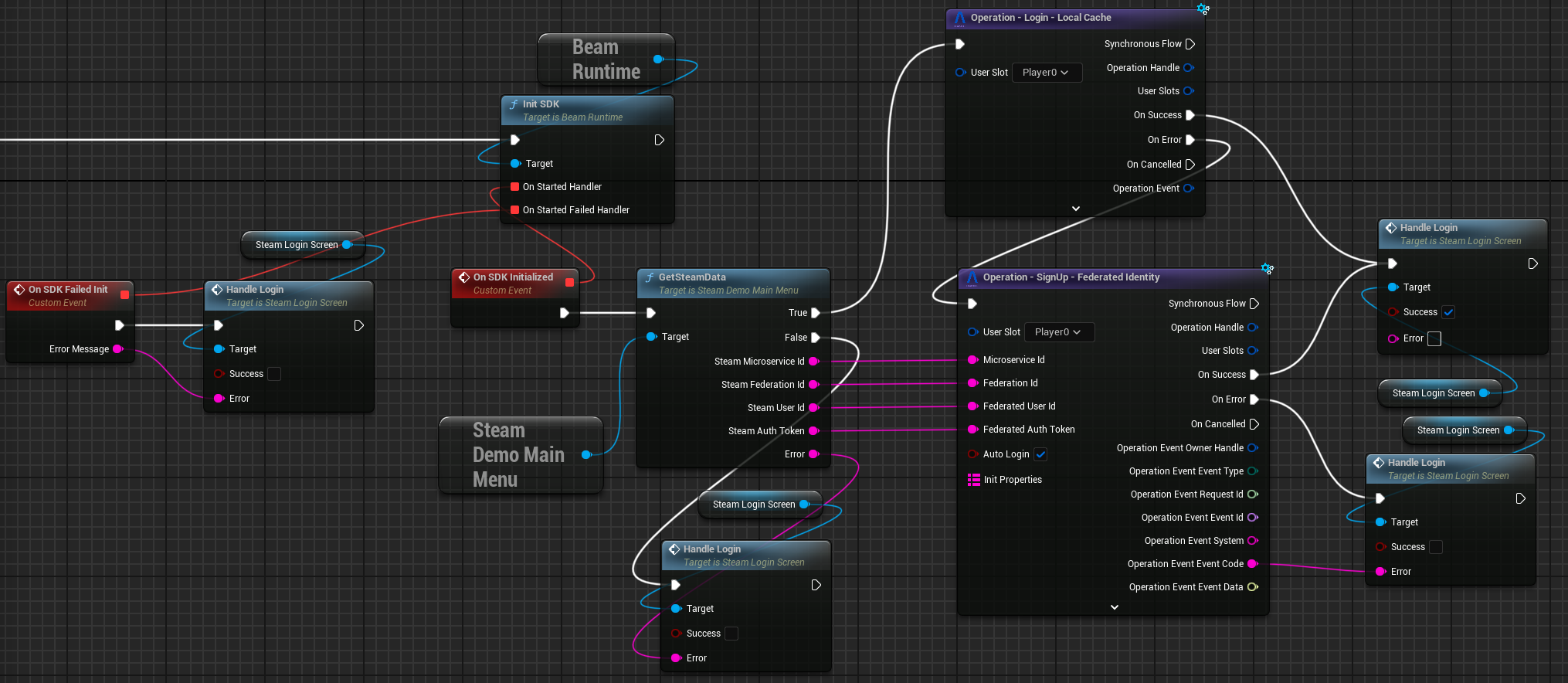Open User Slot dropdown on SignUp - Federated Identity

pos(1058,332)
